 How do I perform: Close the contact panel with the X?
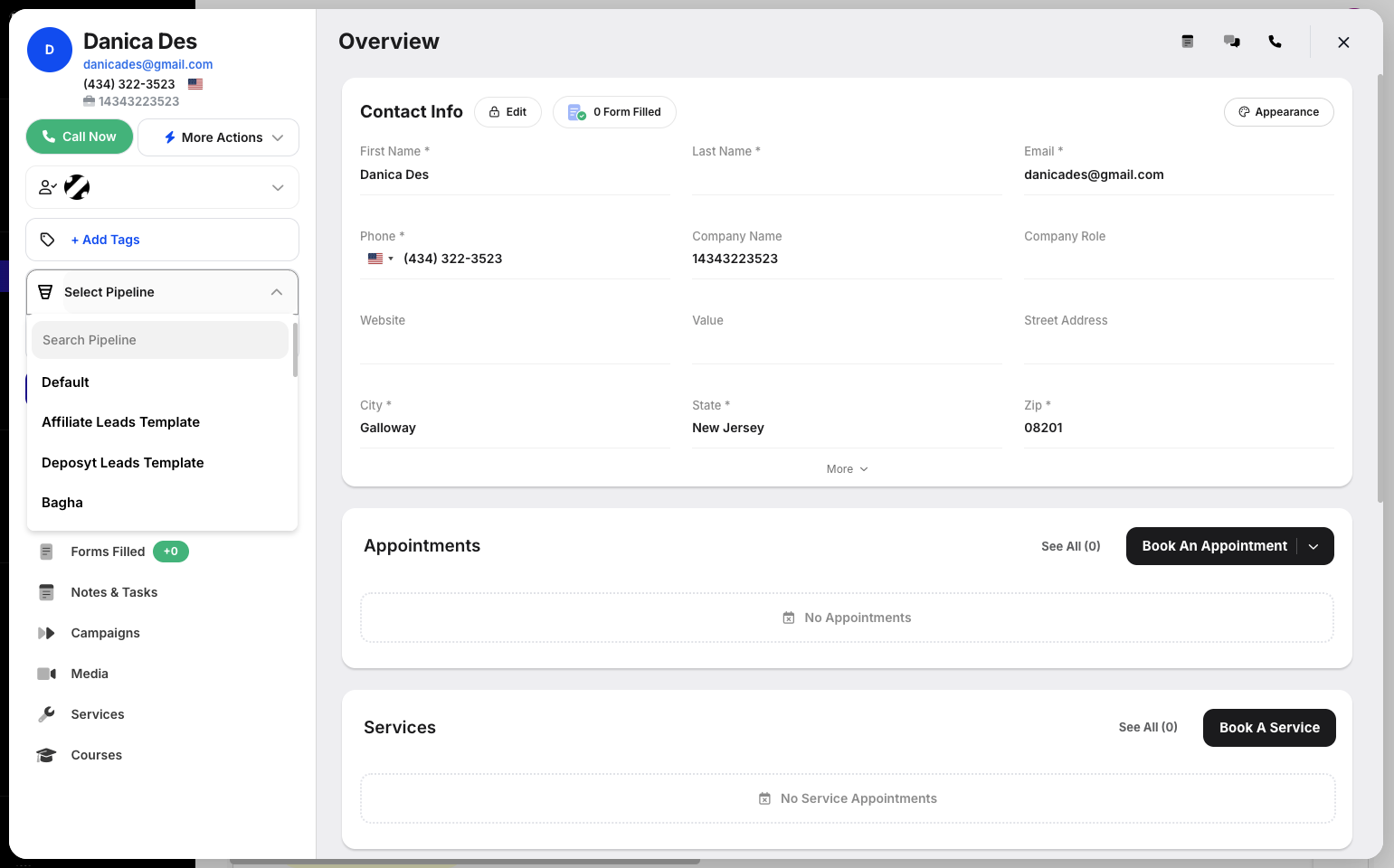(1343, 42)
